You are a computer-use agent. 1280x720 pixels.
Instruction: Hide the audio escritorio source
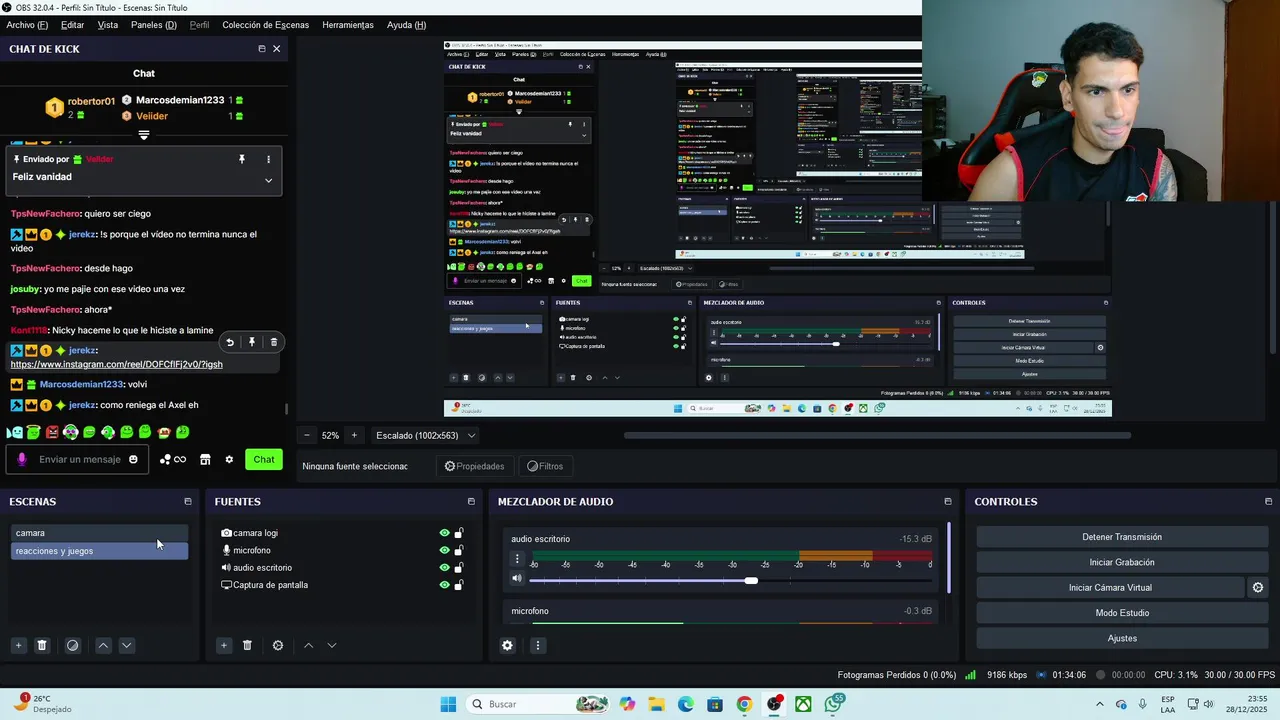tap(444, 567)
